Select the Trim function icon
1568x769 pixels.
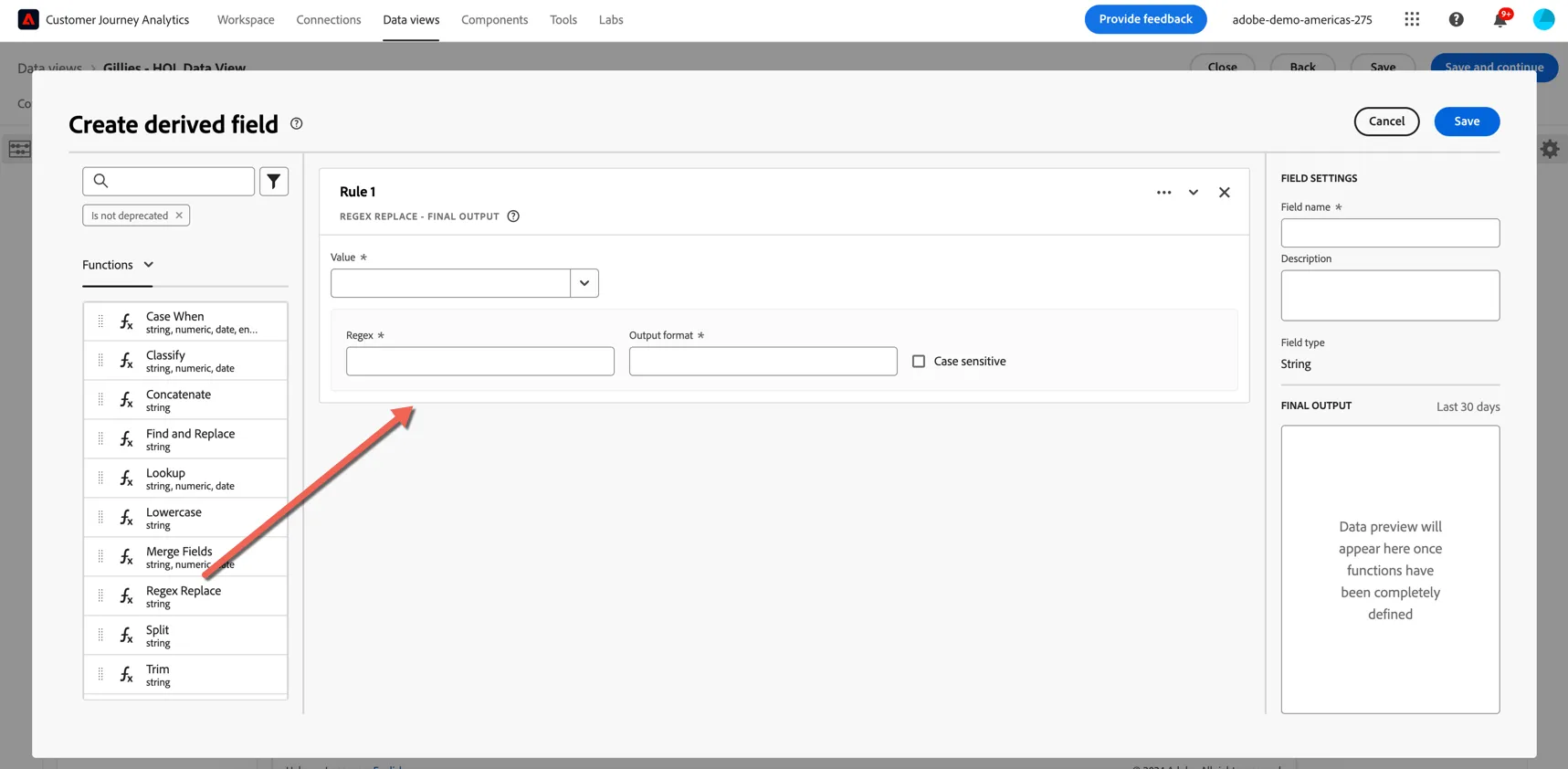click(x=127, y=675)
